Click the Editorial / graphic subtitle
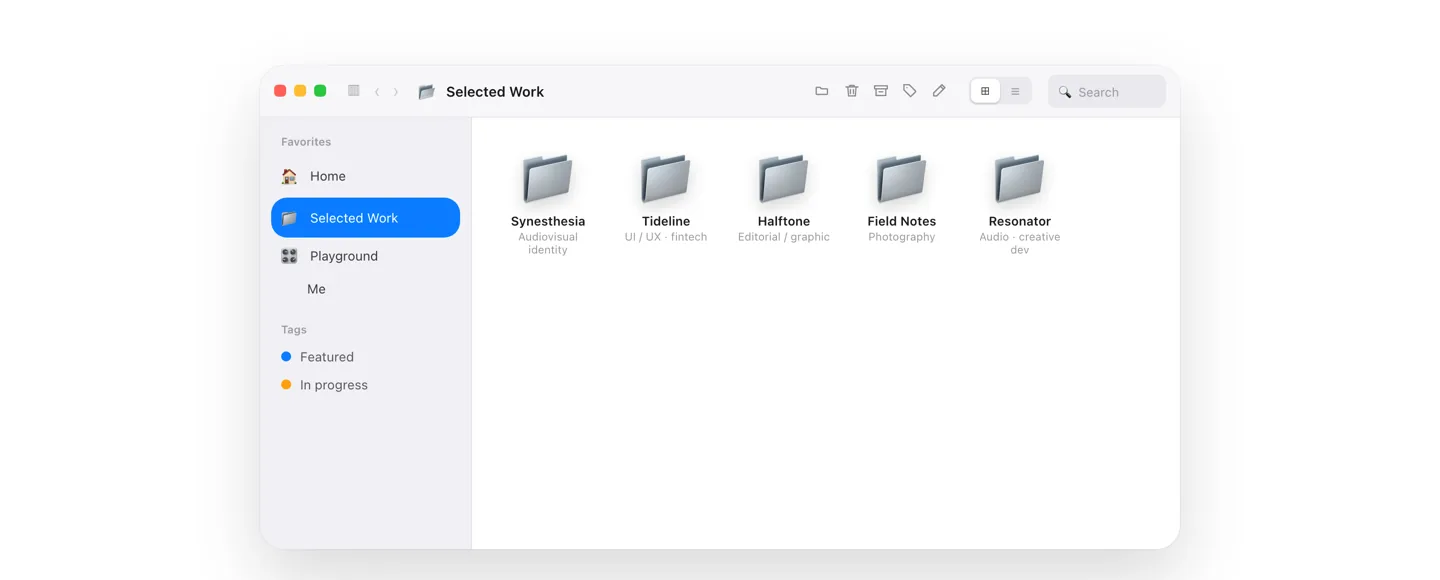 tap(784, 237)
